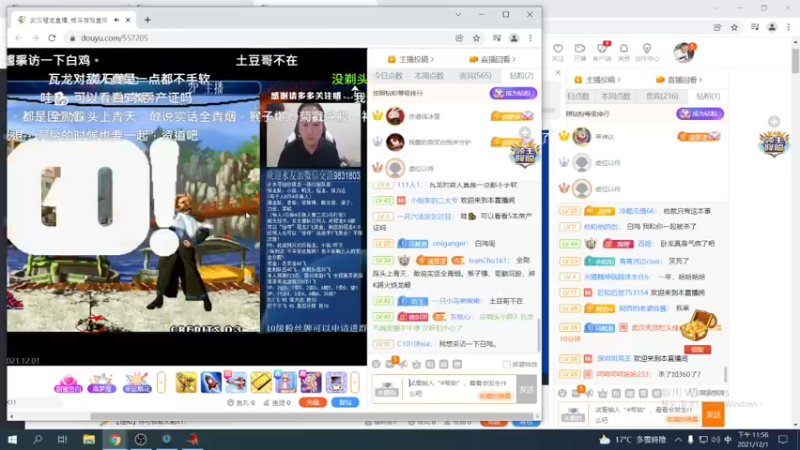800x450 pixels.
Task: Open front window Chrome three-dot menu
Action: pos(531,38)
